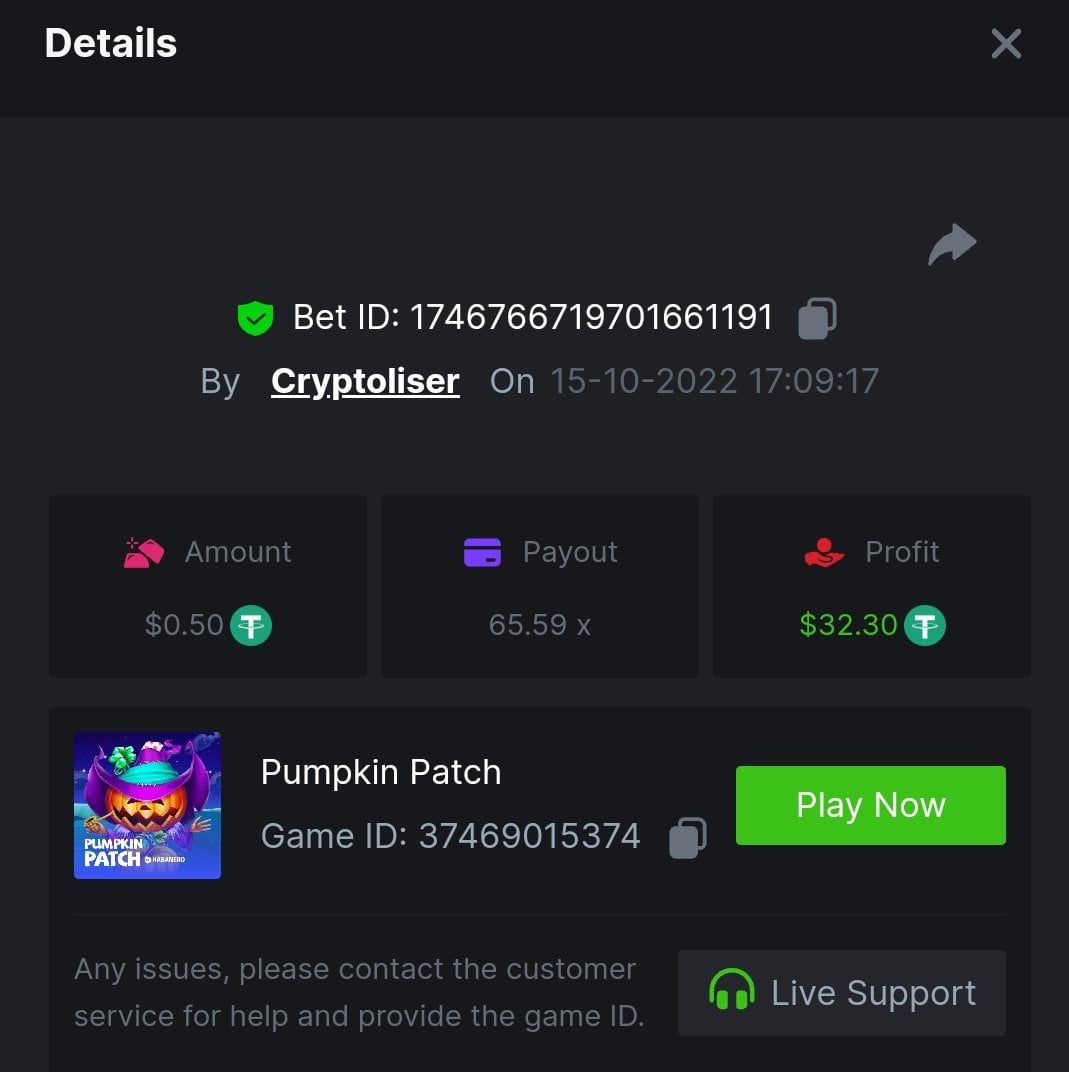Open the Cryptoliser user profile link
The width and height of the screenshot is (1069, 1072).
[365, 381]
